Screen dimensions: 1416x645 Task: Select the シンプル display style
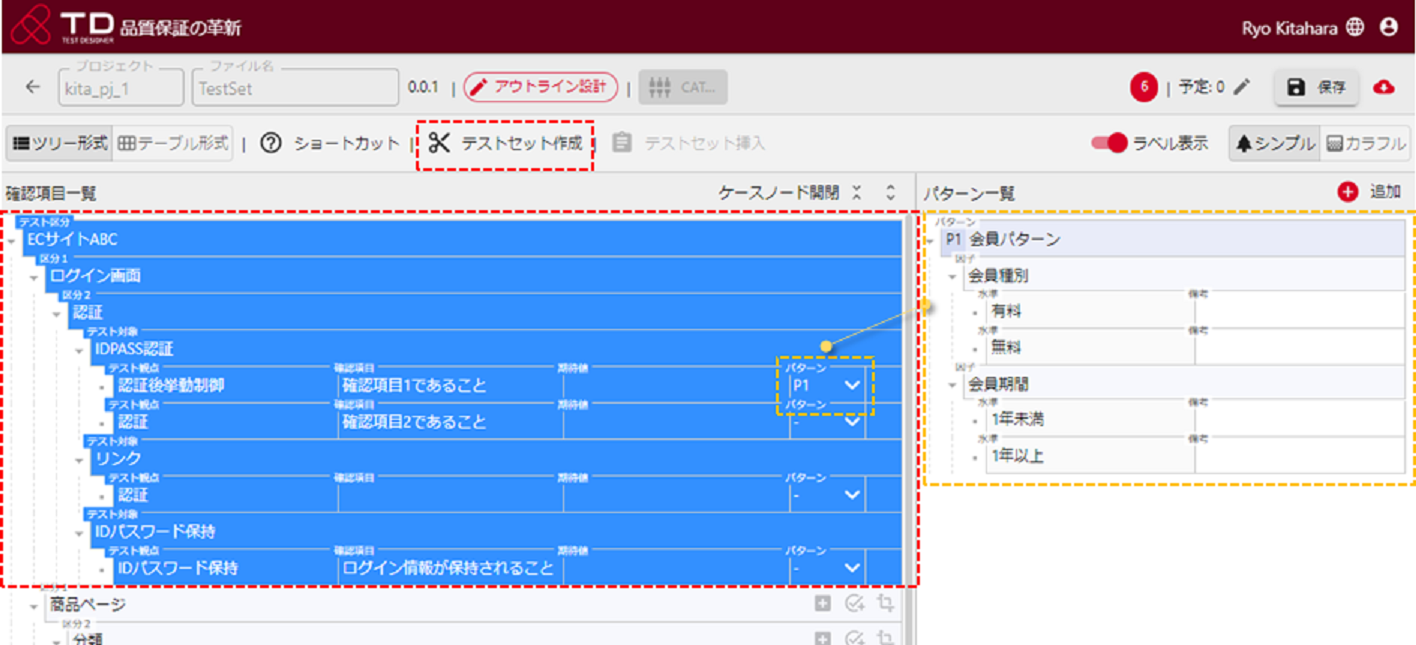[1275, 143]
